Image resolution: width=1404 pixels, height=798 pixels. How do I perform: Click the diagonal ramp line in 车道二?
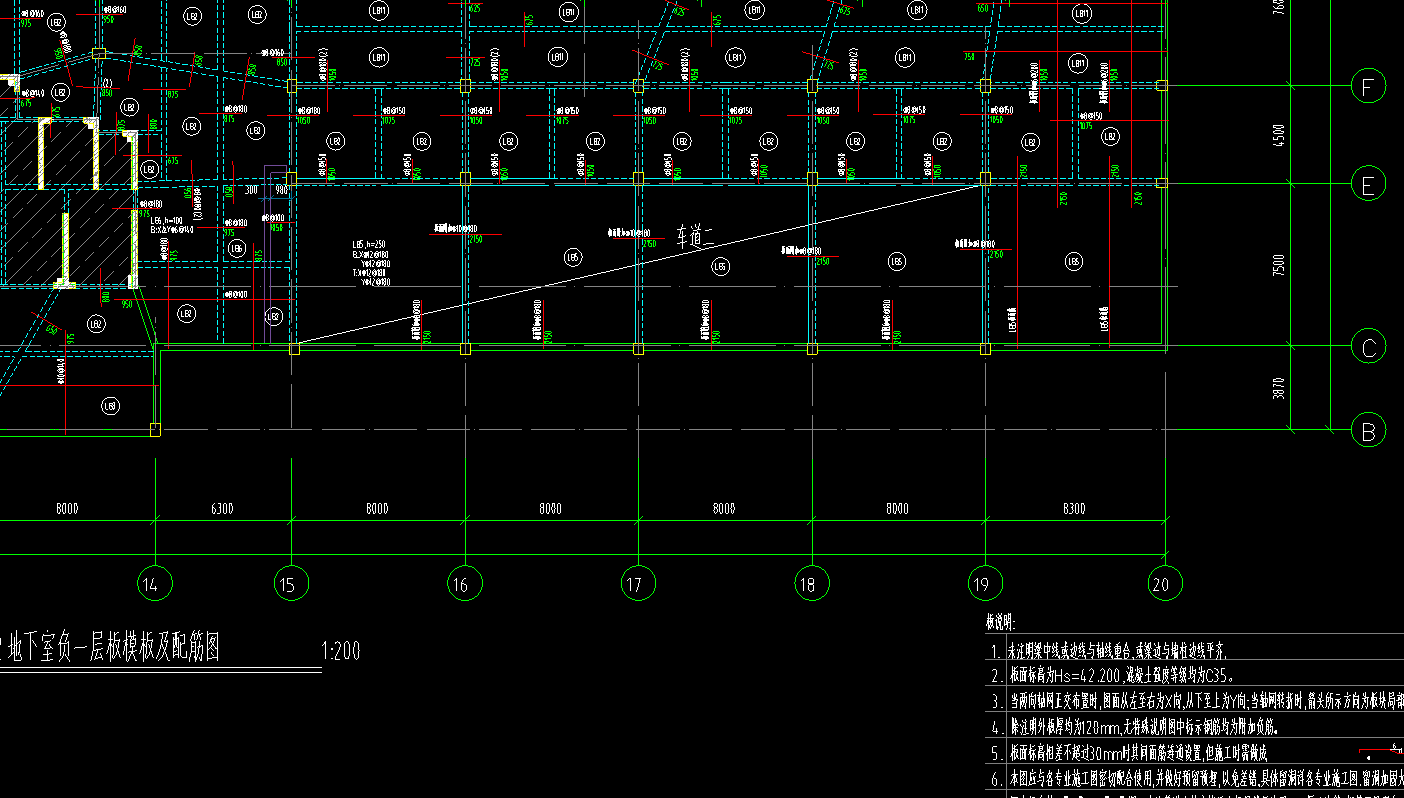[640, 263]
